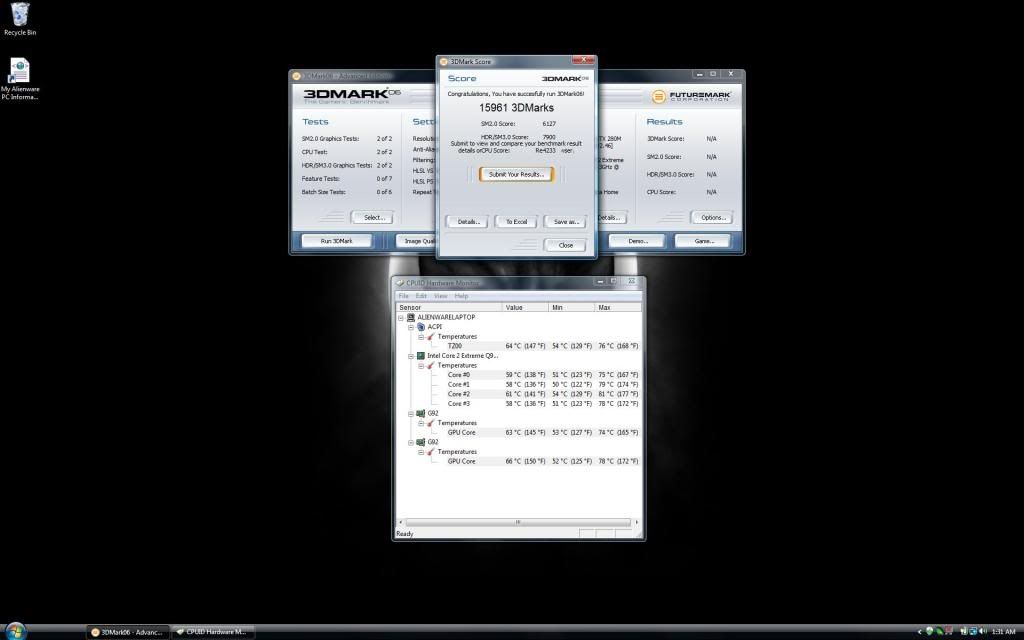Open the File menu in Hardware Monitor

click(x=404, y=296)
